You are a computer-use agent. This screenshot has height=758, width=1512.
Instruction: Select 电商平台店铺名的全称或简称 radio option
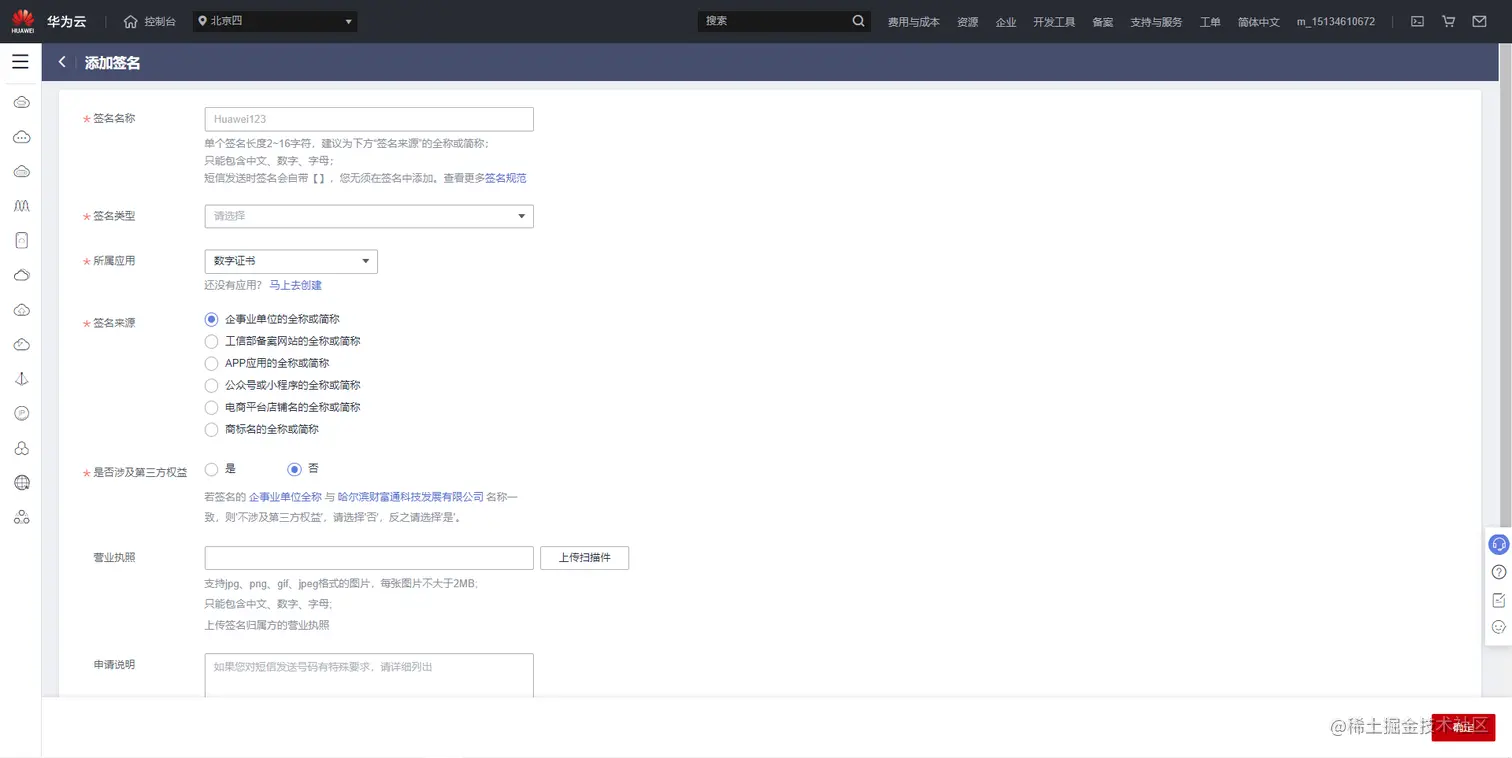[x=211, y=407]
